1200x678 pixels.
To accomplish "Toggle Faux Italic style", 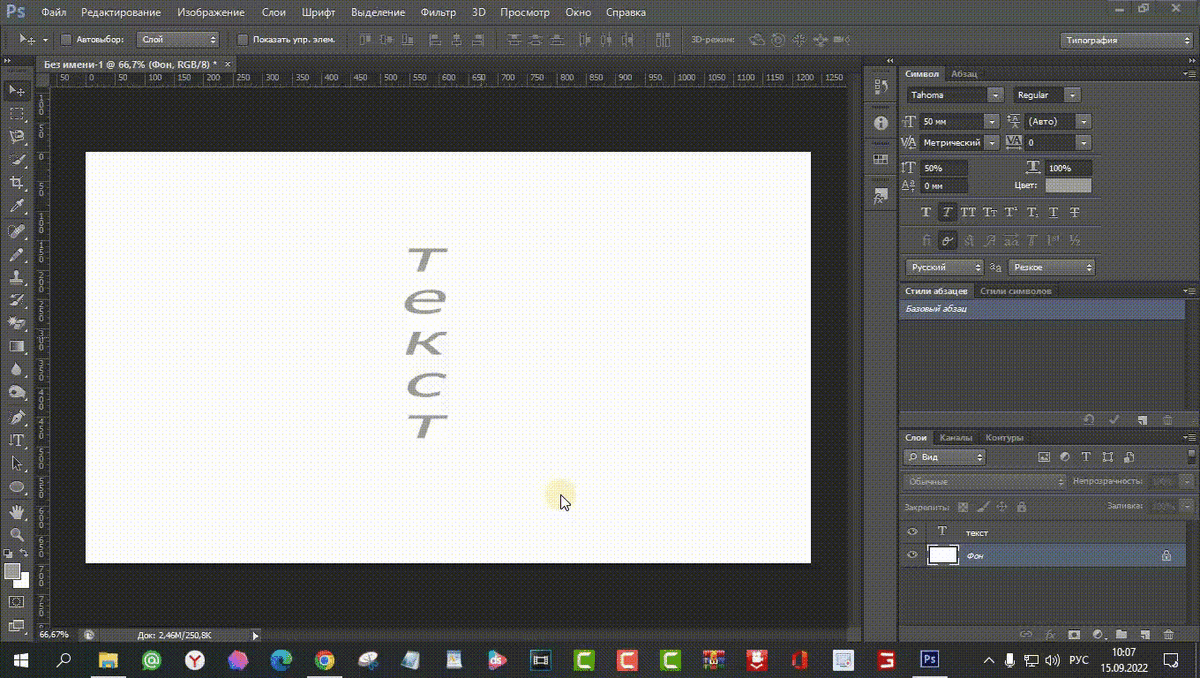I will [x=947, y=212].
